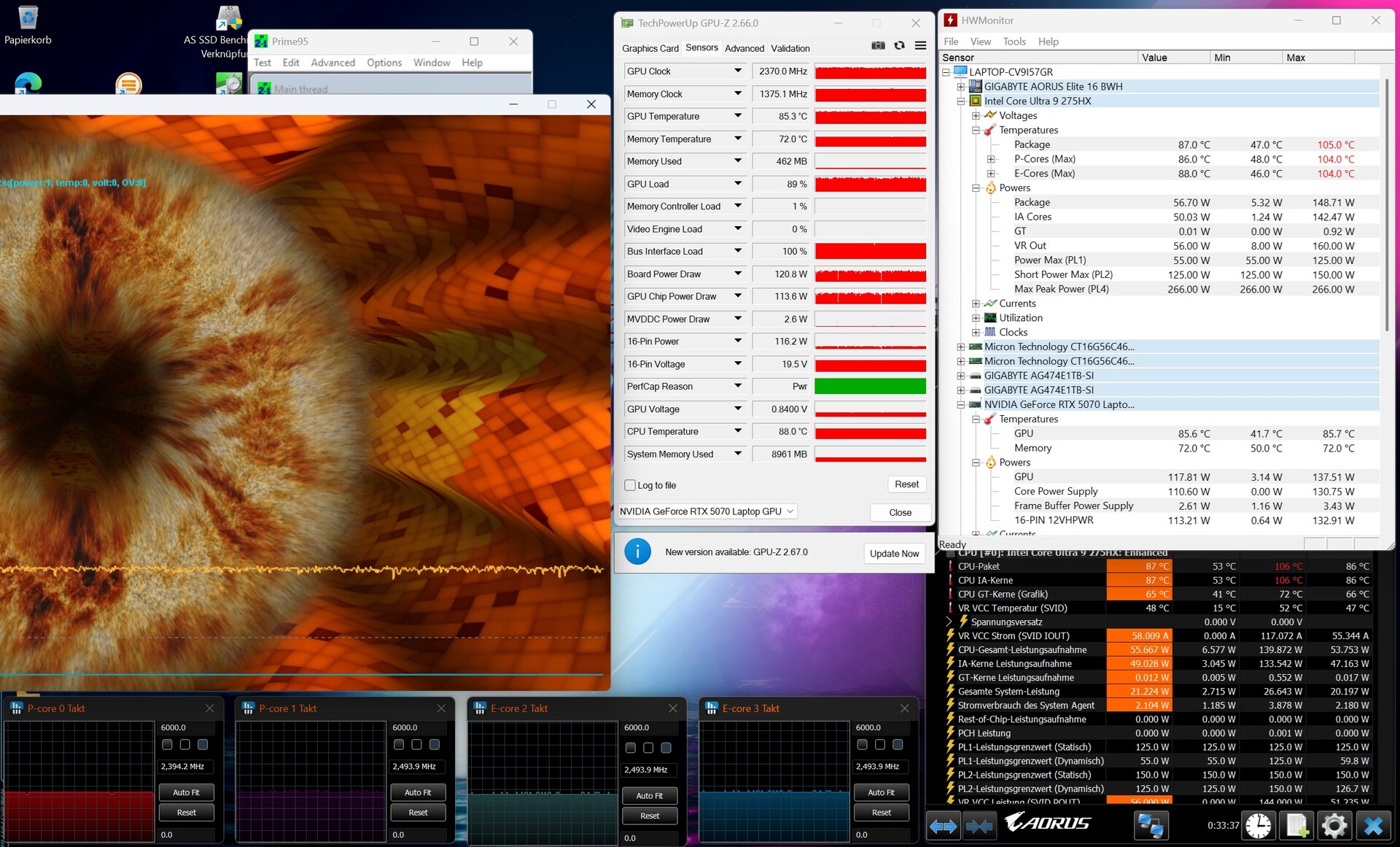Open the PerfCap Reason dropdown arrow

pos(738,386)
